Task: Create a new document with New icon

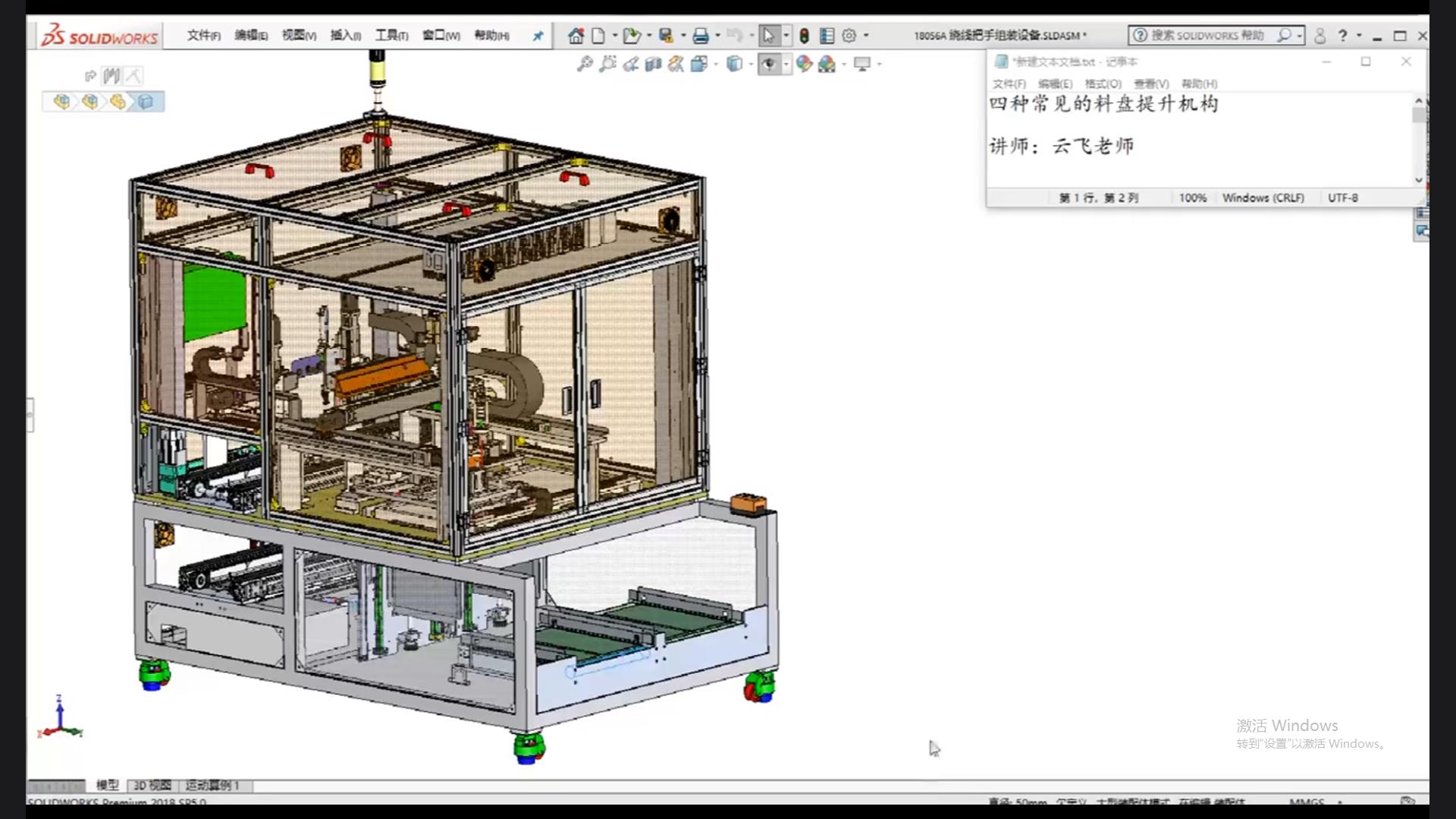Action: (x=598, y=36)
